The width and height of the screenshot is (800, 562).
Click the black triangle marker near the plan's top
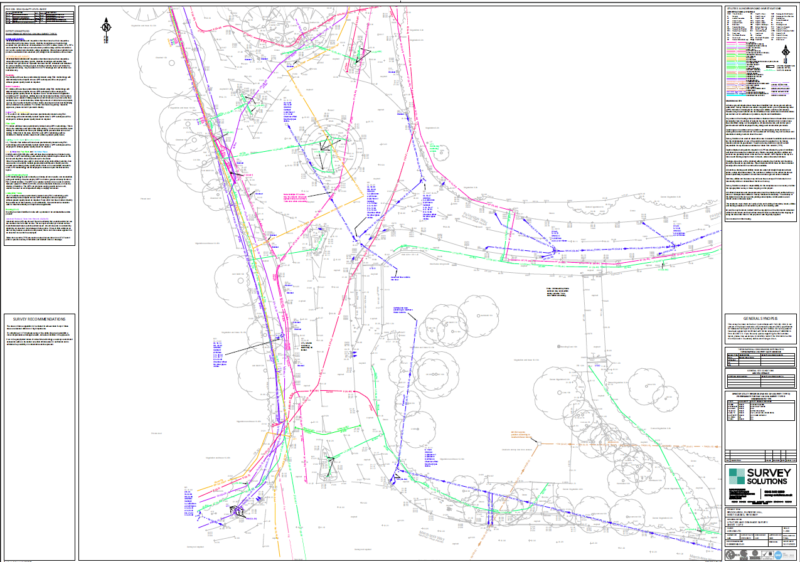click(x=363, y=57)
